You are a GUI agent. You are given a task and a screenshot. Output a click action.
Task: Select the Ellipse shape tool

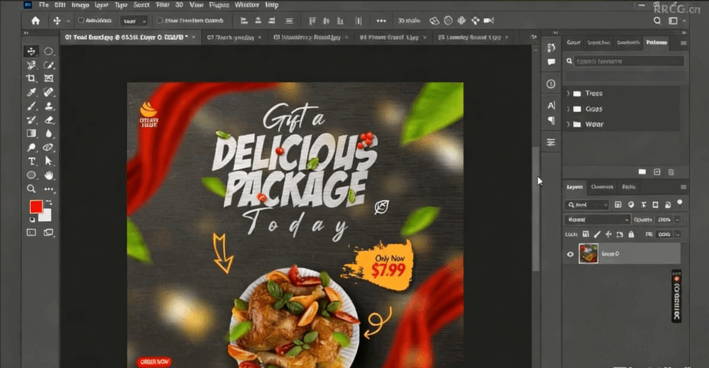31,175
